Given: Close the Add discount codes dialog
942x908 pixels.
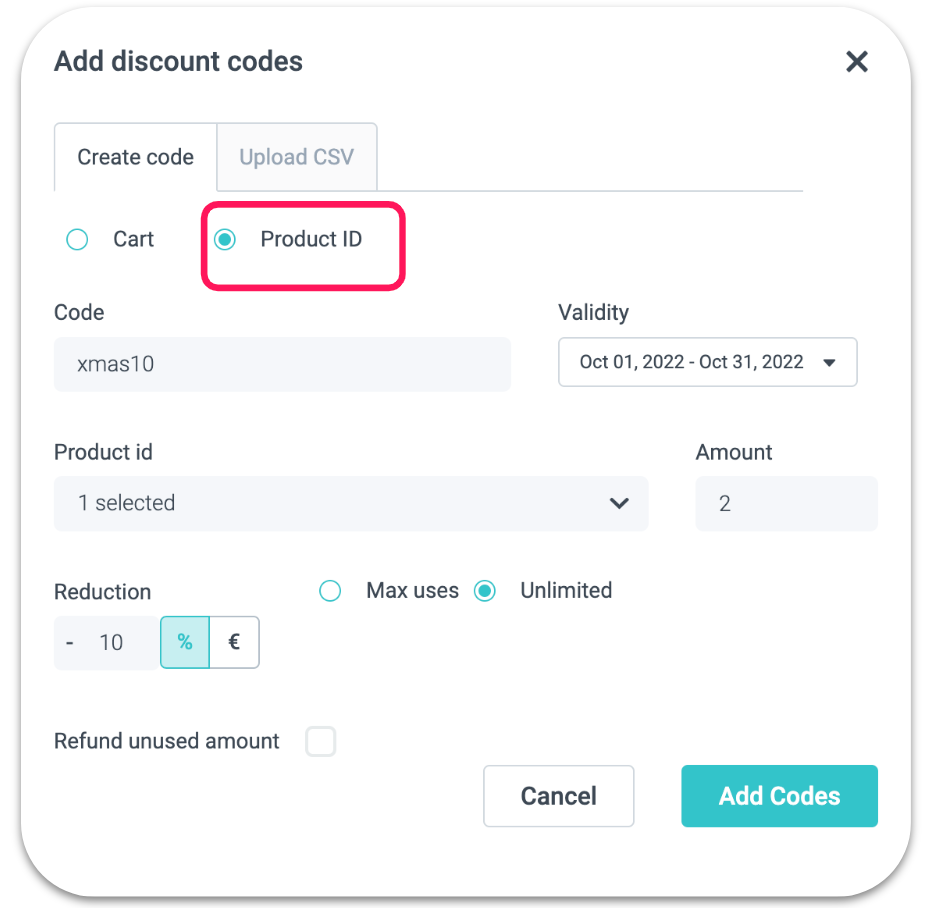Looking at the screenshot, I should coord(856,62).
